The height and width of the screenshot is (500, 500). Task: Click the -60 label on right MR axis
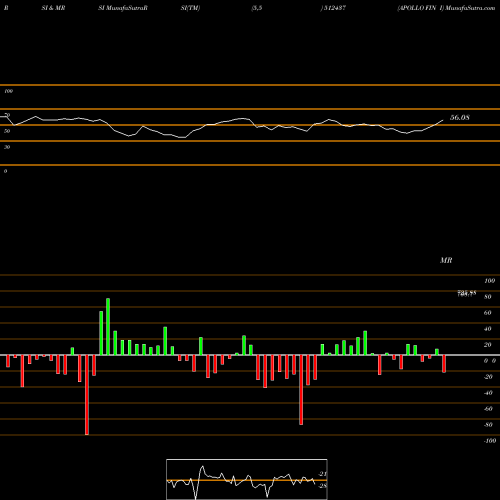pyautogui.click(x=488, y=409)
